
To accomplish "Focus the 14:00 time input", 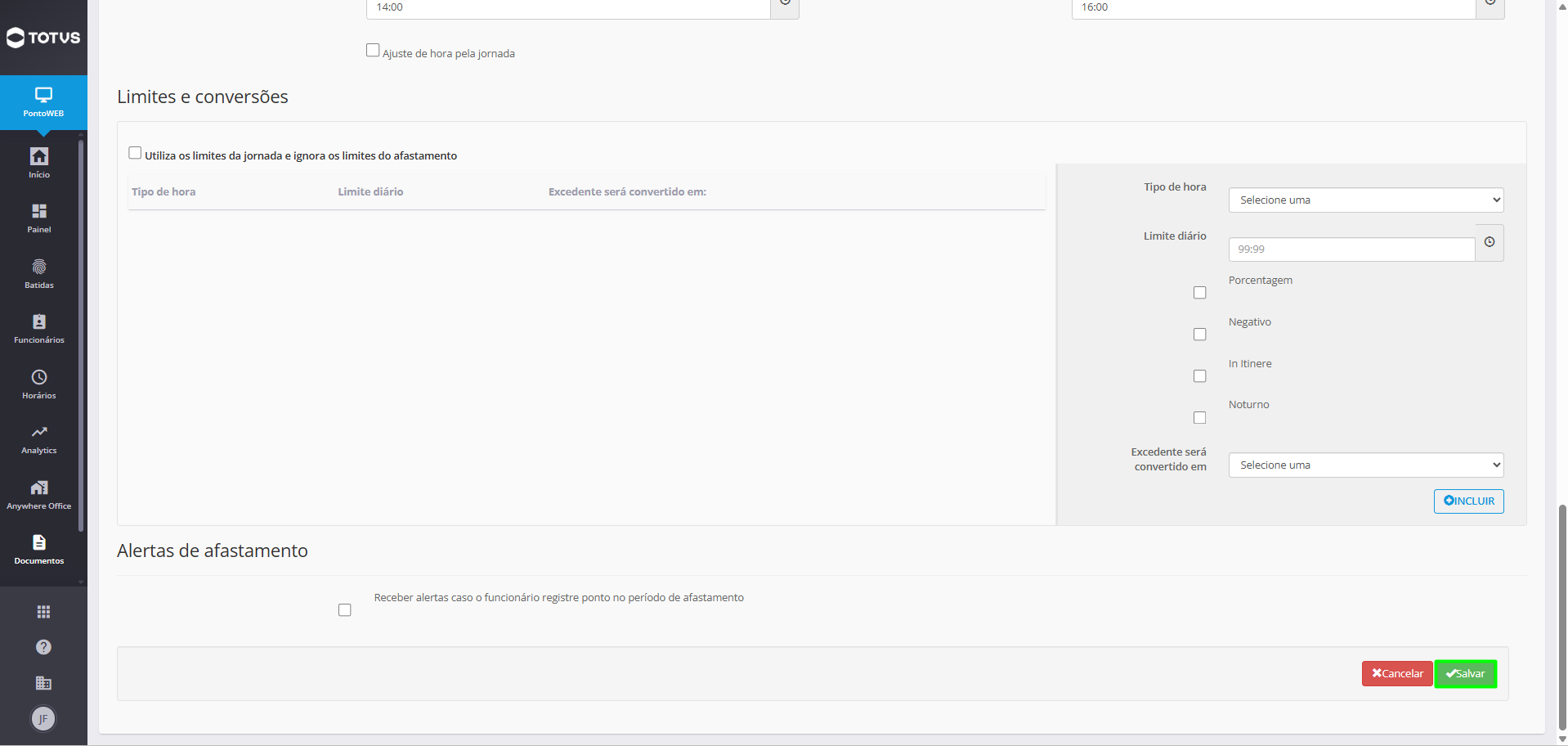I will tap(568, 8).
